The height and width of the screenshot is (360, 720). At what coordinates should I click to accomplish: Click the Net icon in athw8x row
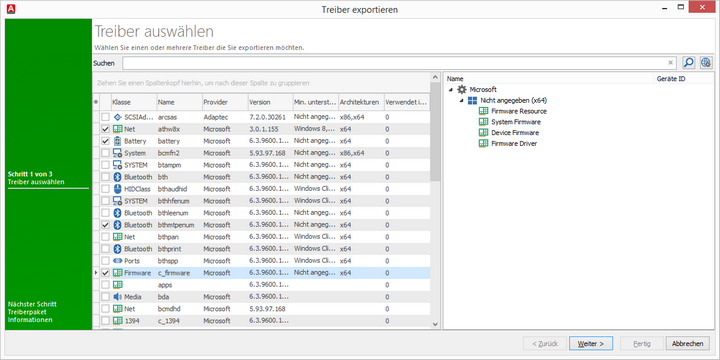click(118, 129)
